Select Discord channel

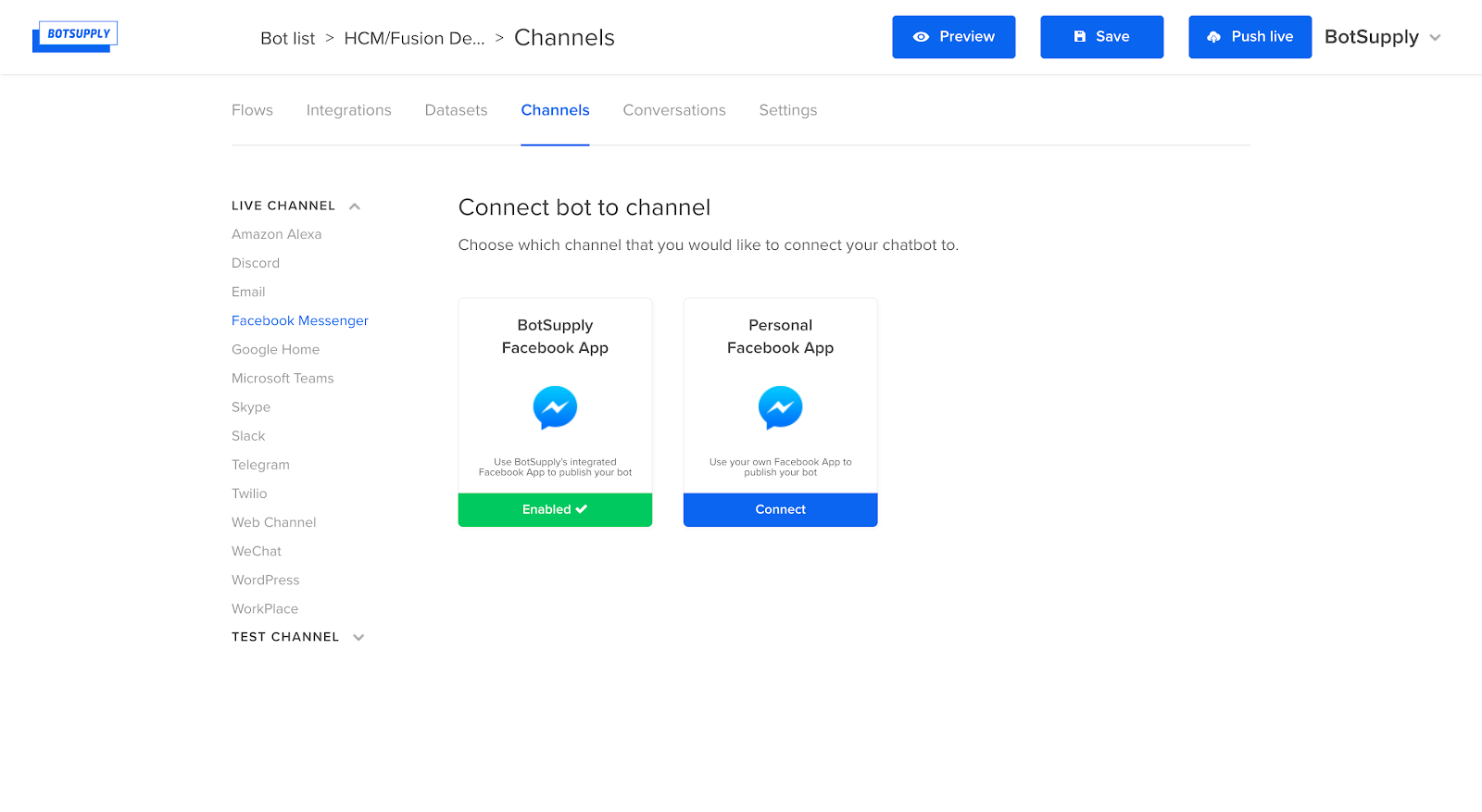256,263
